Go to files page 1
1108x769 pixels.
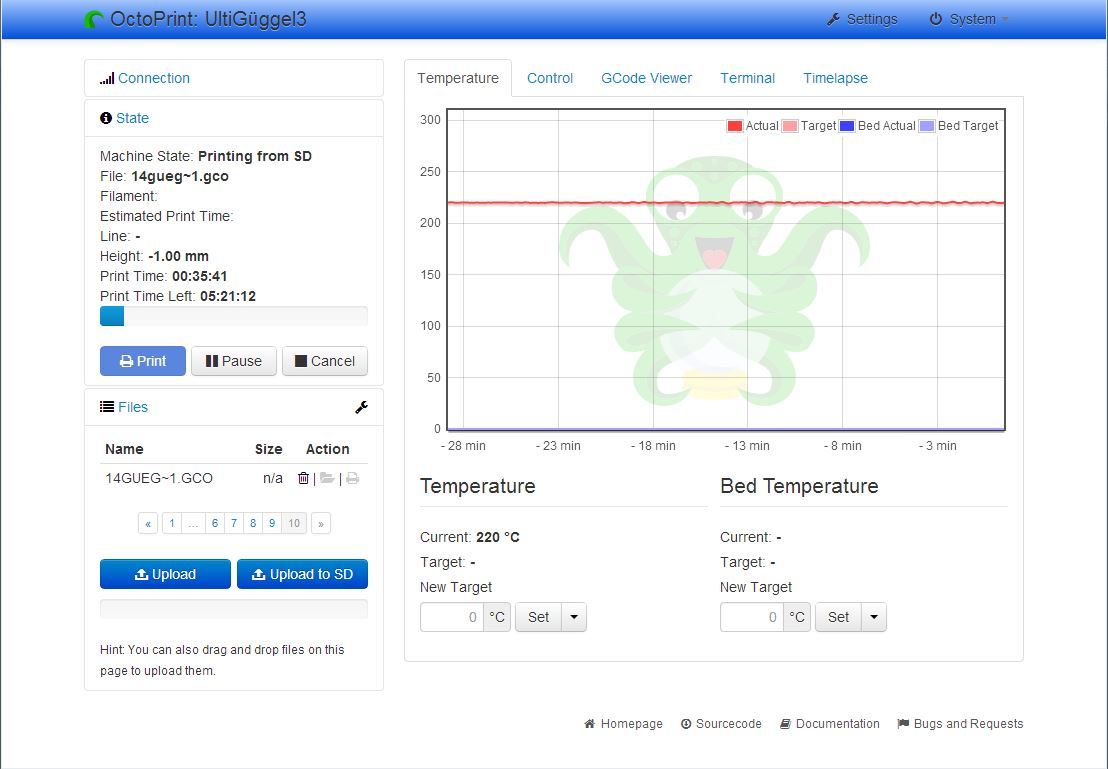tap(172, 523)
